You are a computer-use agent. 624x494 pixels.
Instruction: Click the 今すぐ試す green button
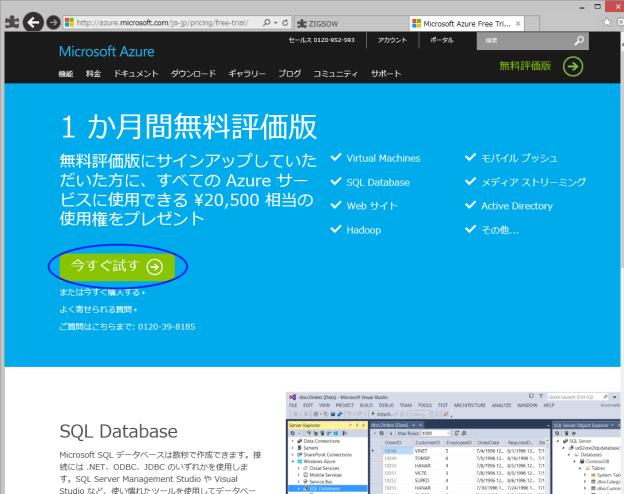[117, 266]
